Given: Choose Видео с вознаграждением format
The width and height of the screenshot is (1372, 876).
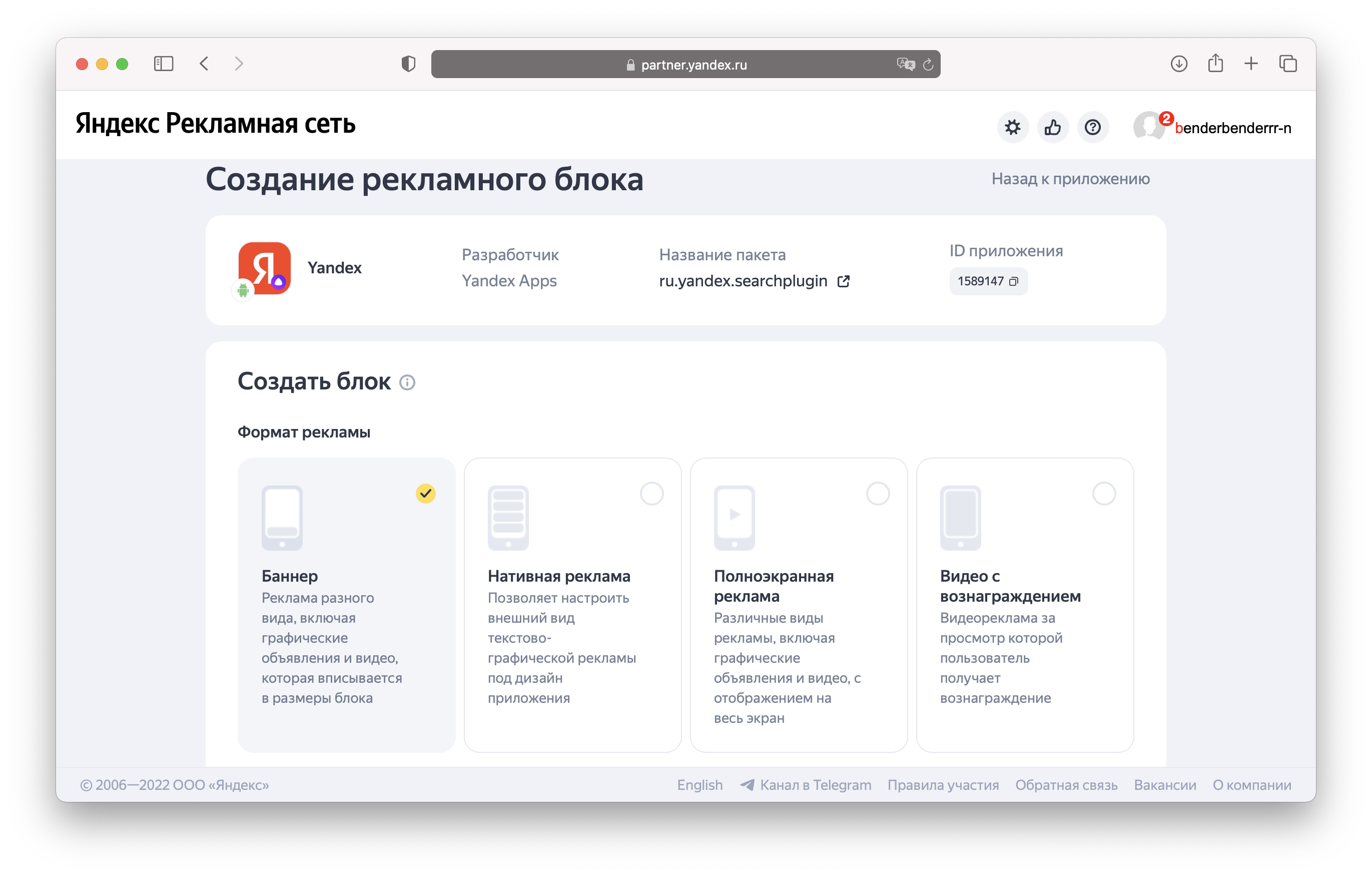Looking at the screenshot, I should click(x=1103, y=494).
